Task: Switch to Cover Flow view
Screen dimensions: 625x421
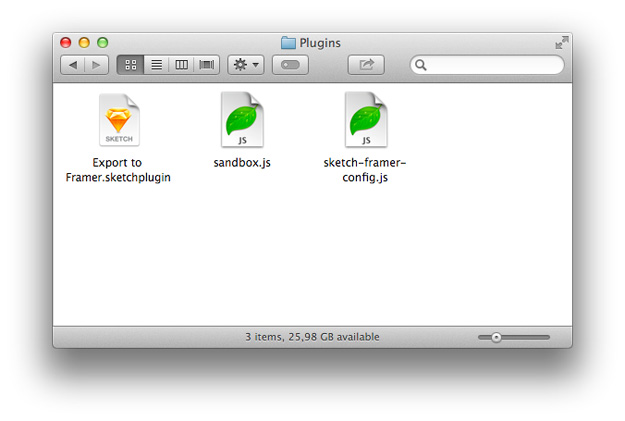Action: 206,65
